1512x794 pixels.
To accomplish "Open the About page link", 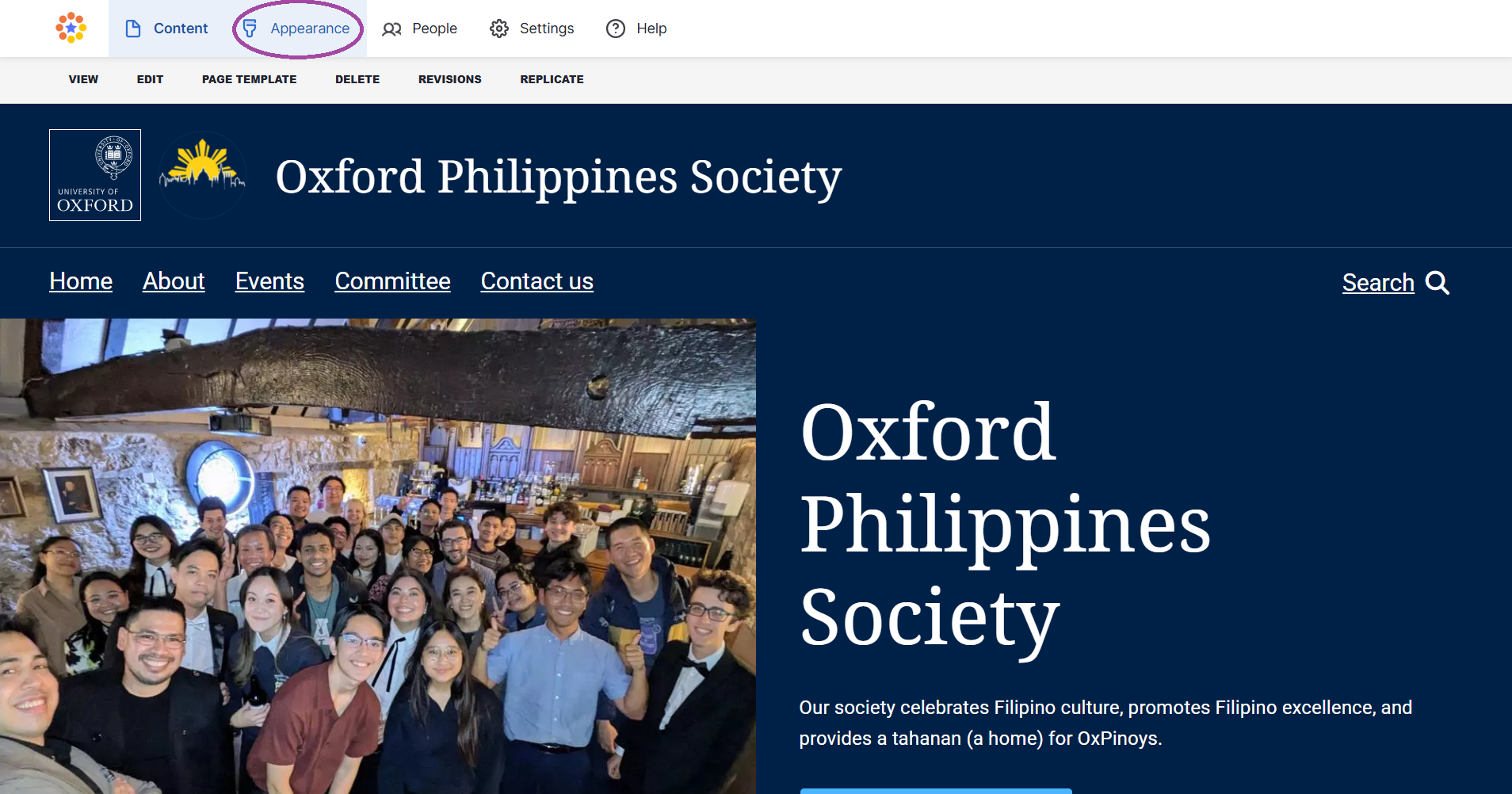I will (x=174, y=281).
